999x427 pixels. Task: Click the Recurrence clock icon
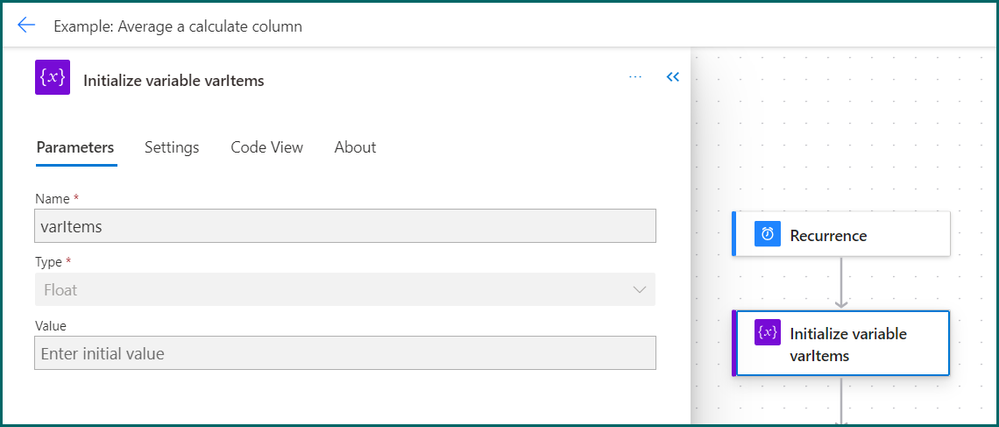click(x=767, y=235)
